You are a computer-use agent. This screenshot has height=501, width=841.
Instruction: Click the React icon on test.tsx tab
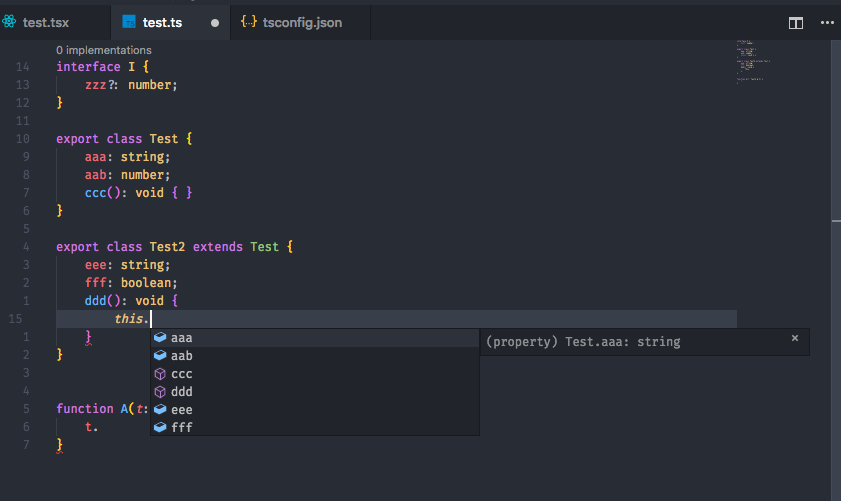pyautogui.click(x=9, y=22)
